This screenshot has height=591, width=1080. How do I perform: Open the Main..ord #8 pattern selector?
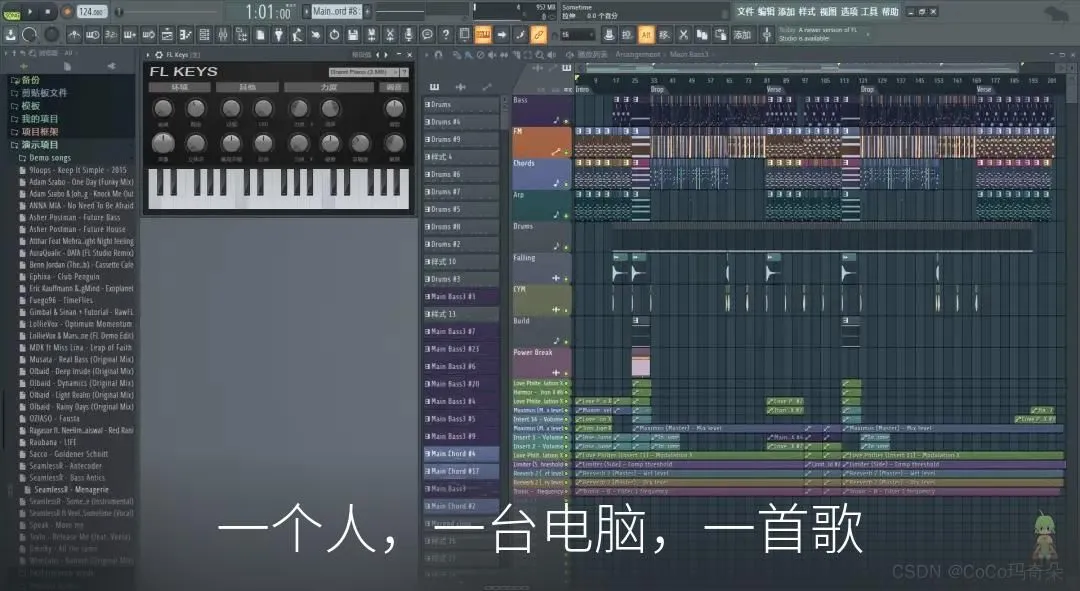pyautogui.click(x=335, y=12)
